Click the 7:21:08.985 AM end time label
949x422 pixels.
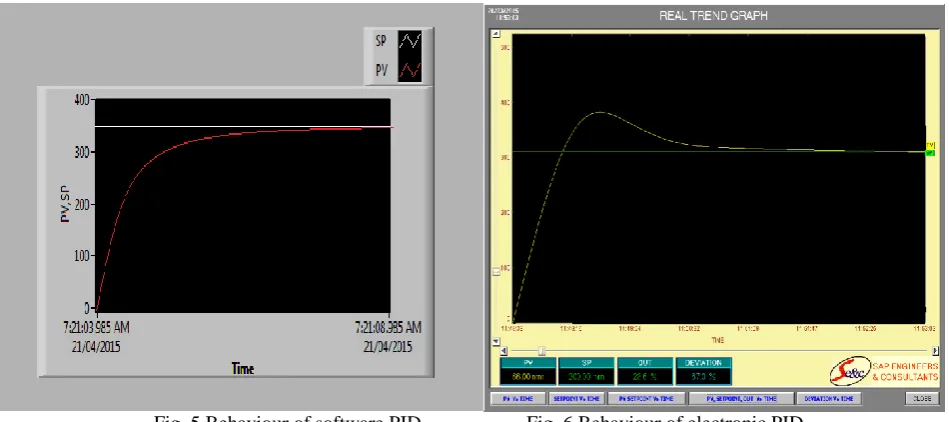pos(388,328)
